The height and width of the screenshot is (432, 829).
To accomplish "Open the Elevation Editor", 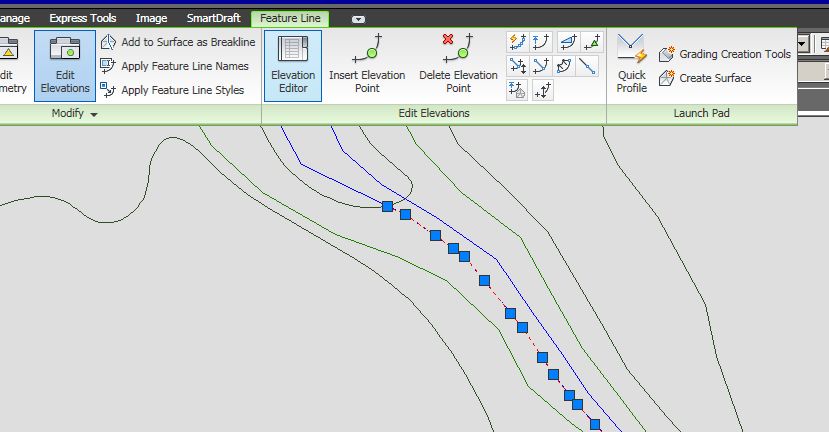I will pos(293,66).
